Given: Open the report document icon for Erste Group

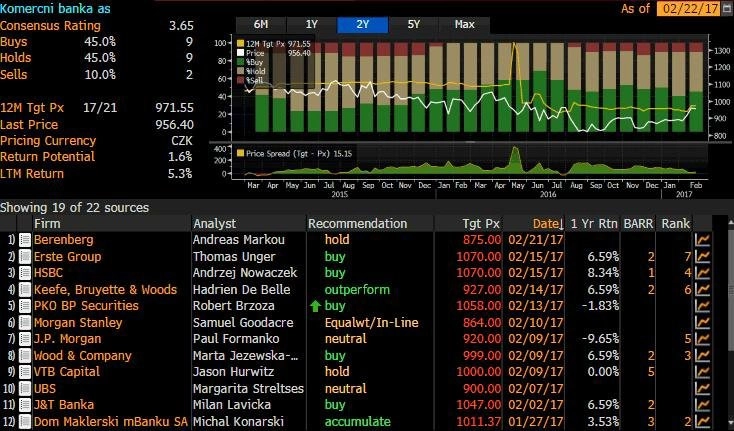Looking at the screenshot, I should pyautogui.click(x=25, y=256).
